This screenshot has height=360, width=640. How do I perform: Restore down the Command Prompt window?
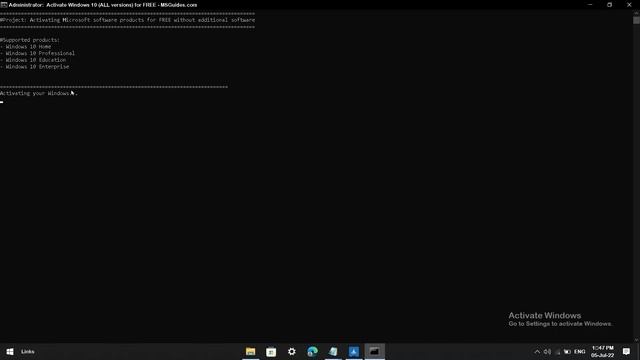pyautogui.click(x=609, y=5)
